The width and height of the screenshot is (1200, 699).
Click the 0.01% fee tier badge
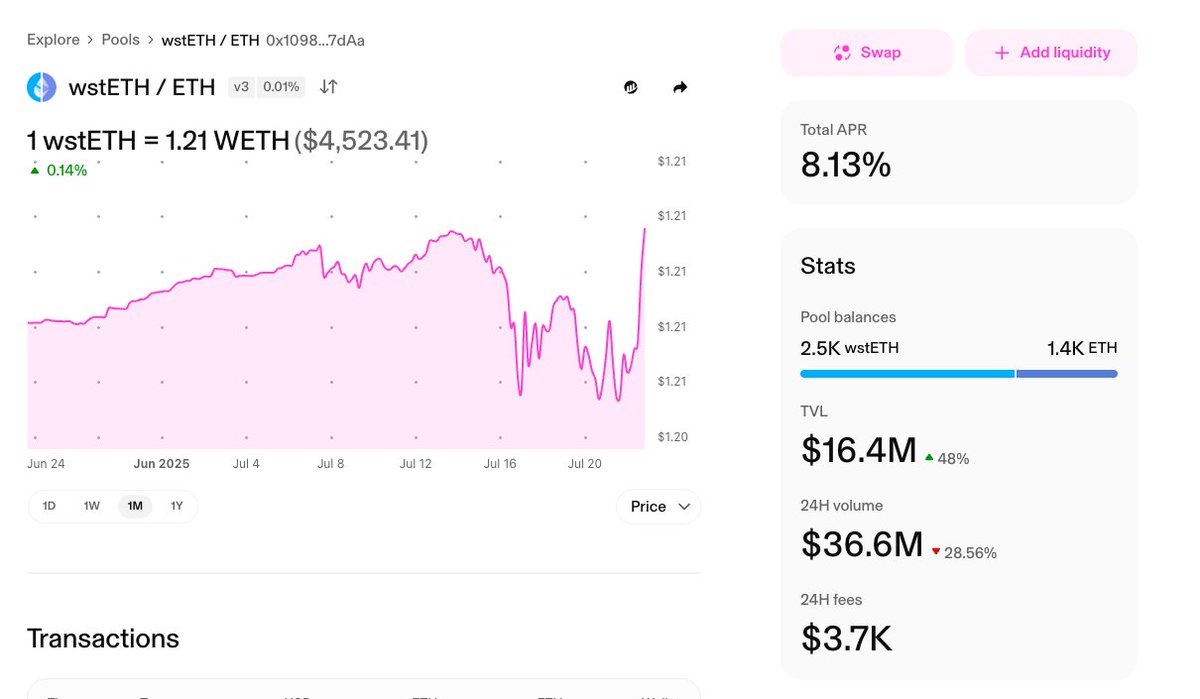pyautogui.click(x=281, y=87)
